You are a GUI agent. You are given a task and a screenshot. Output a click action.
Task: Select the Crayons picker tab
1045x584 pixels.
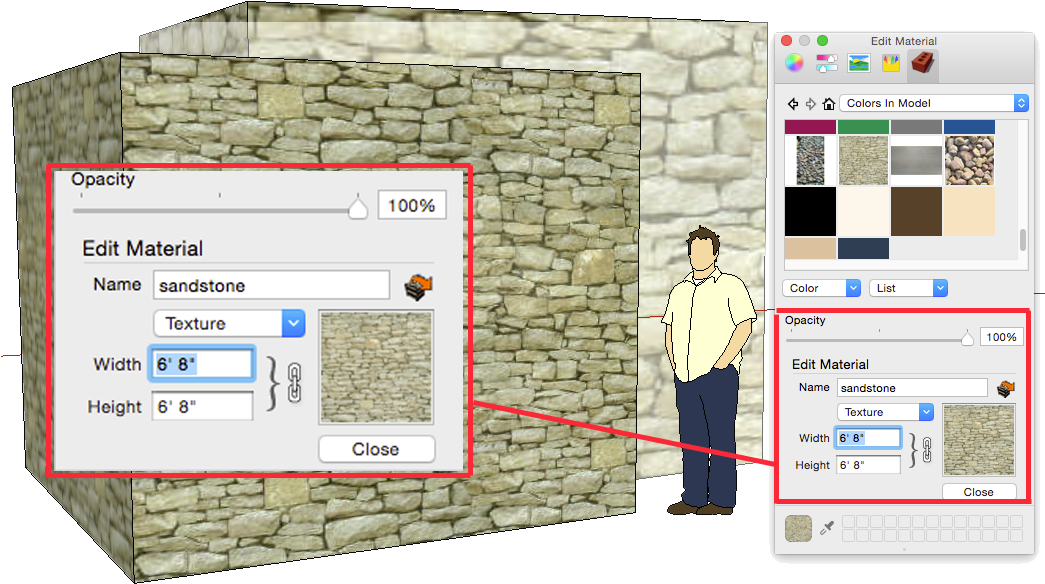click(890, 64)
